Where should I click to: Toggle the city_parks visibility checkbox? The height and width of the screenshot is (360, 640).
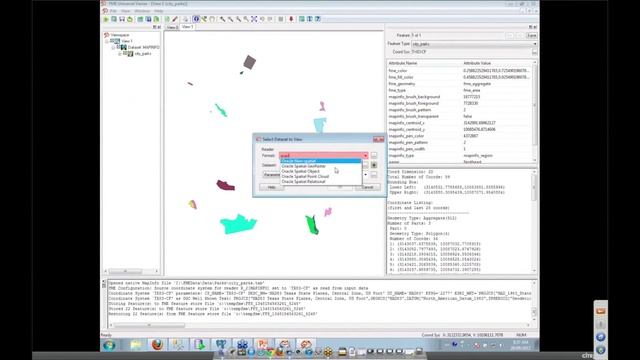(x=125, y=53)
